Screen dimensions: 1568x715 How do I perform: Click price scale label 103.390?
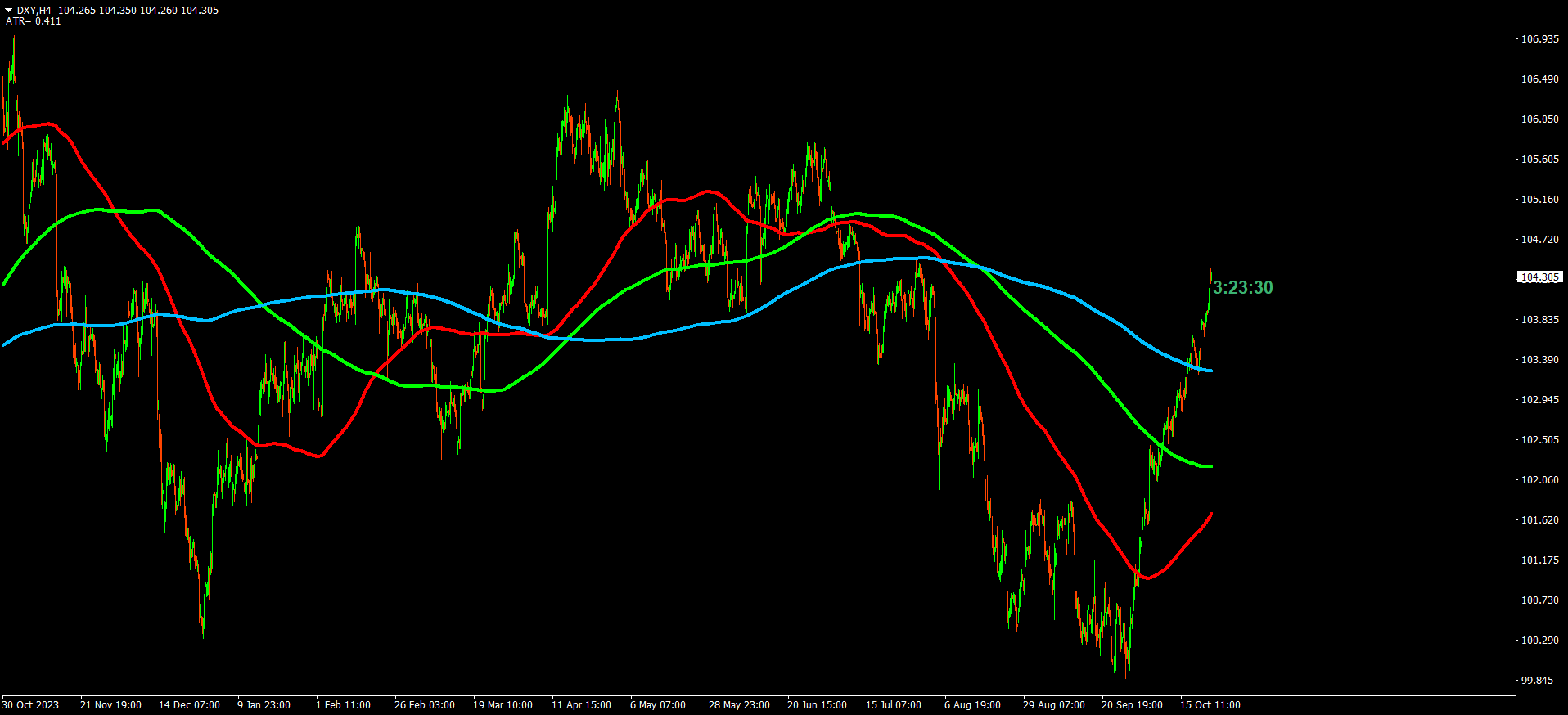point(1539,360)
